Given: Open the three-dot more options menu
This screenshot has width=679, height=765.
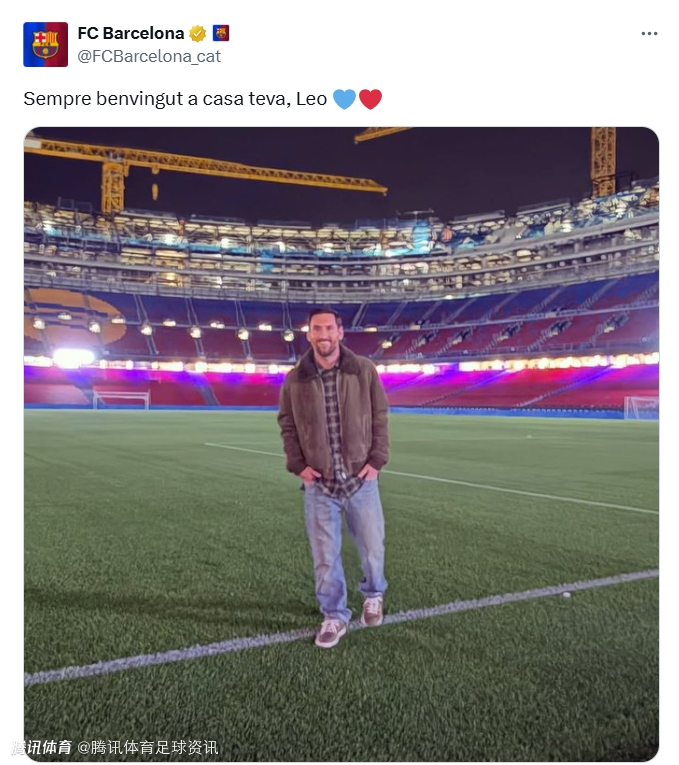Looking at the screenshot, I should (649, 34).
